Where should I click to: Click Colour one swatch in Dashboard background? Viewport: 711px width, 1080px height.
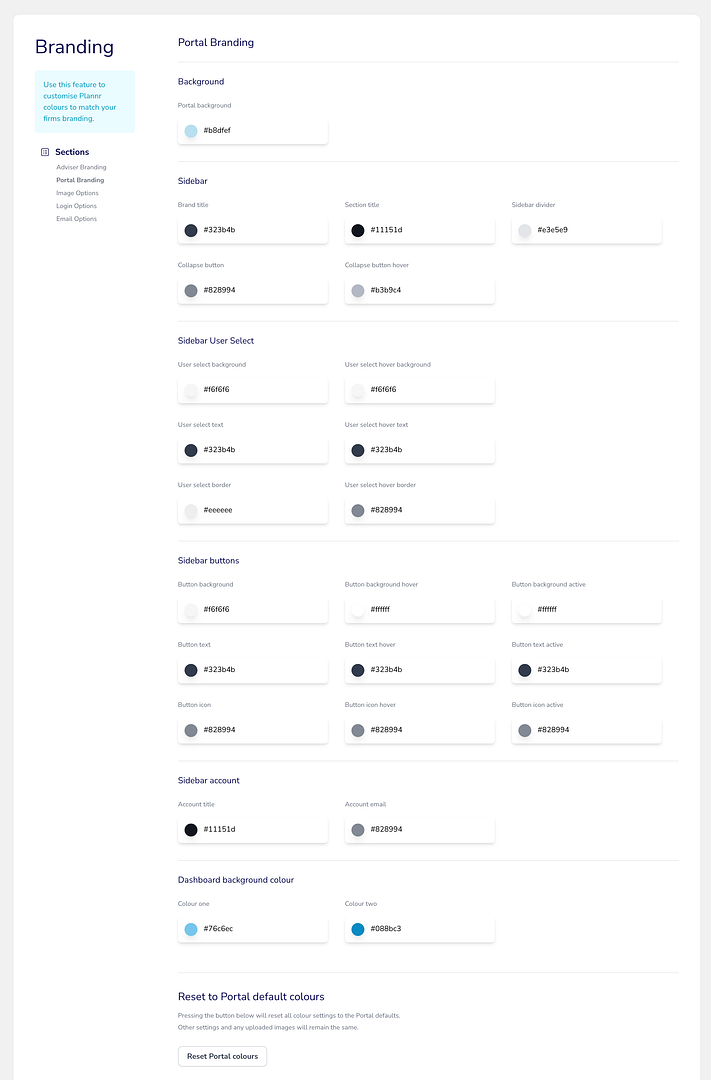(x=191, y=929)
